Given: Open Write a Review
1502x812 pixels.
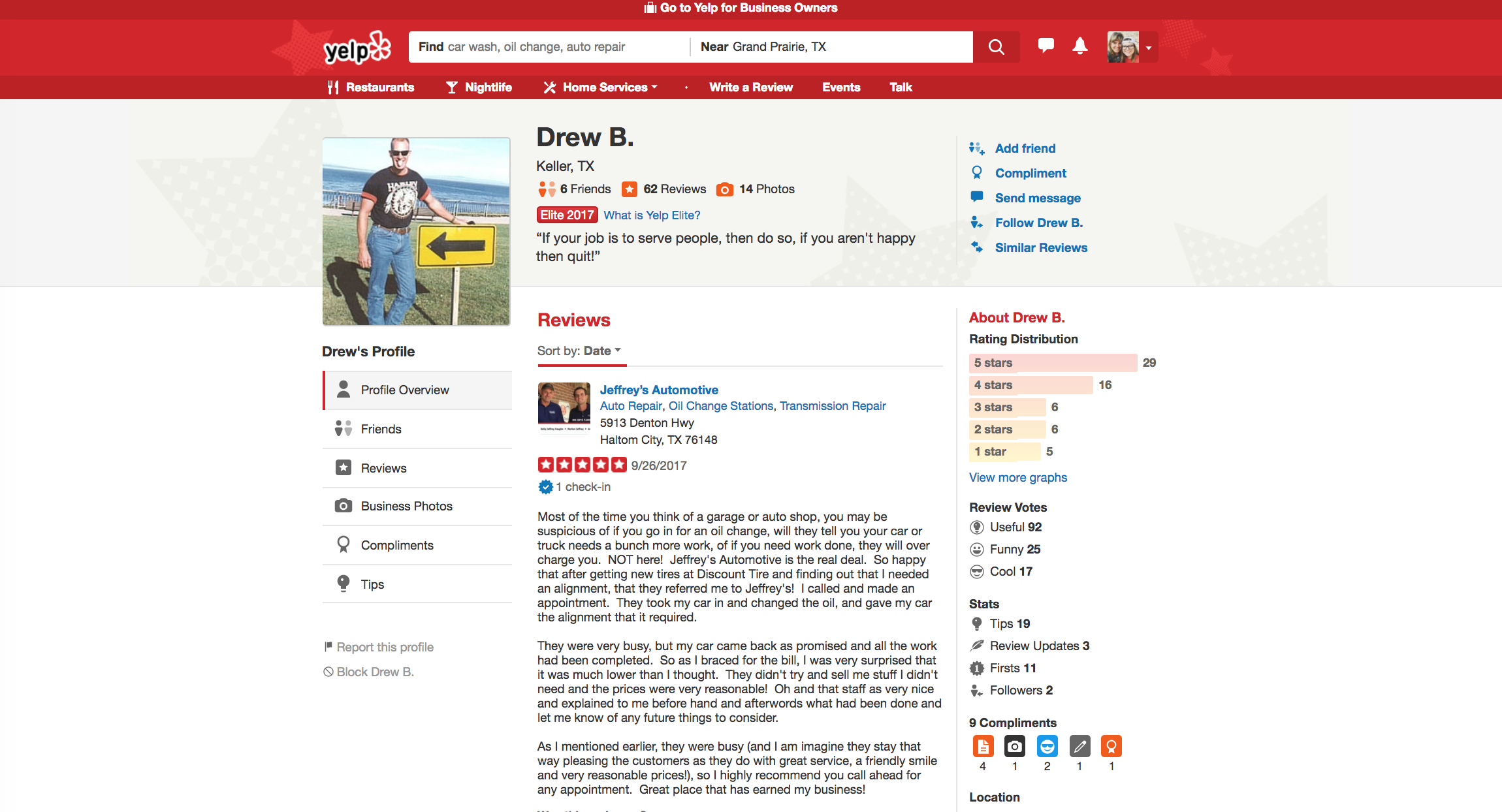Looking at the screenshot, I should pos(751,87).
